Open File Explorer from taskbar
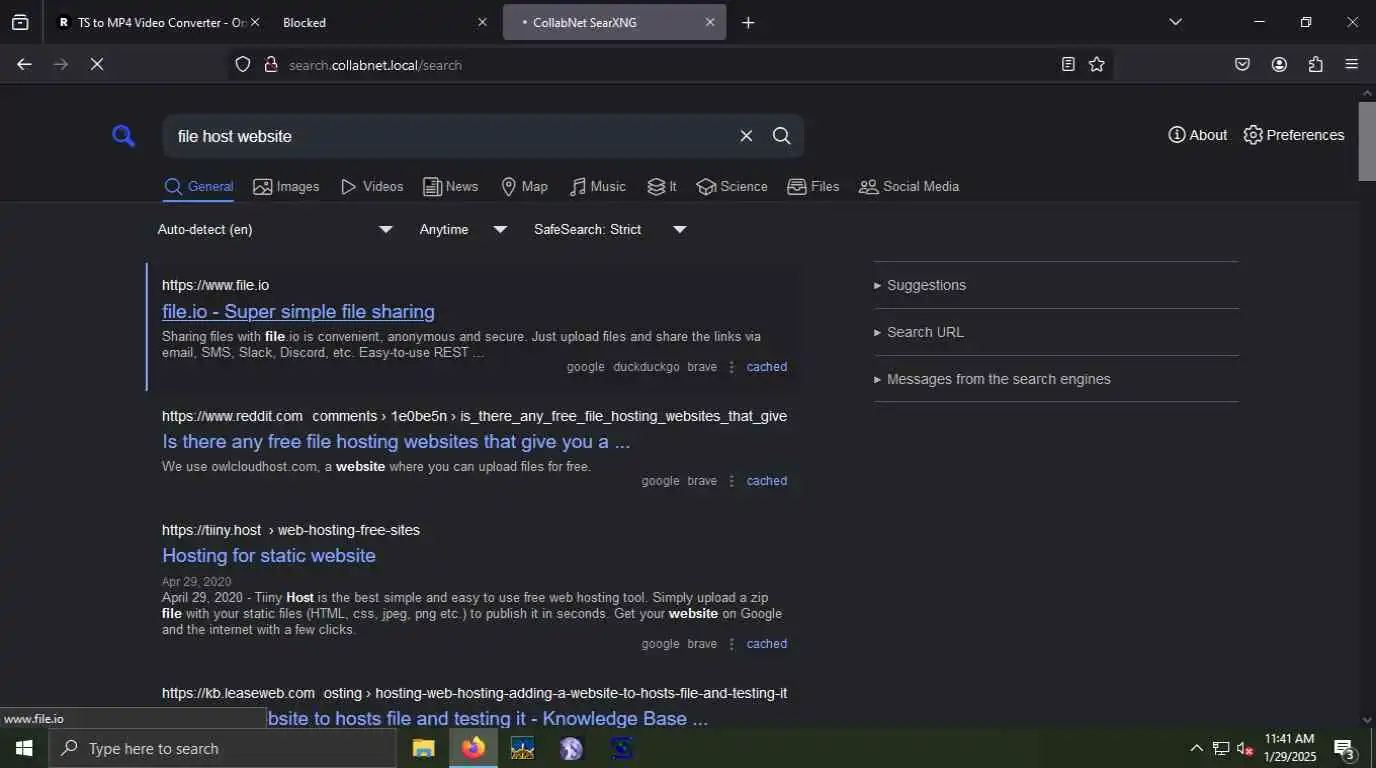This screenshot has height=768, width=1376. tap(424, 749)
